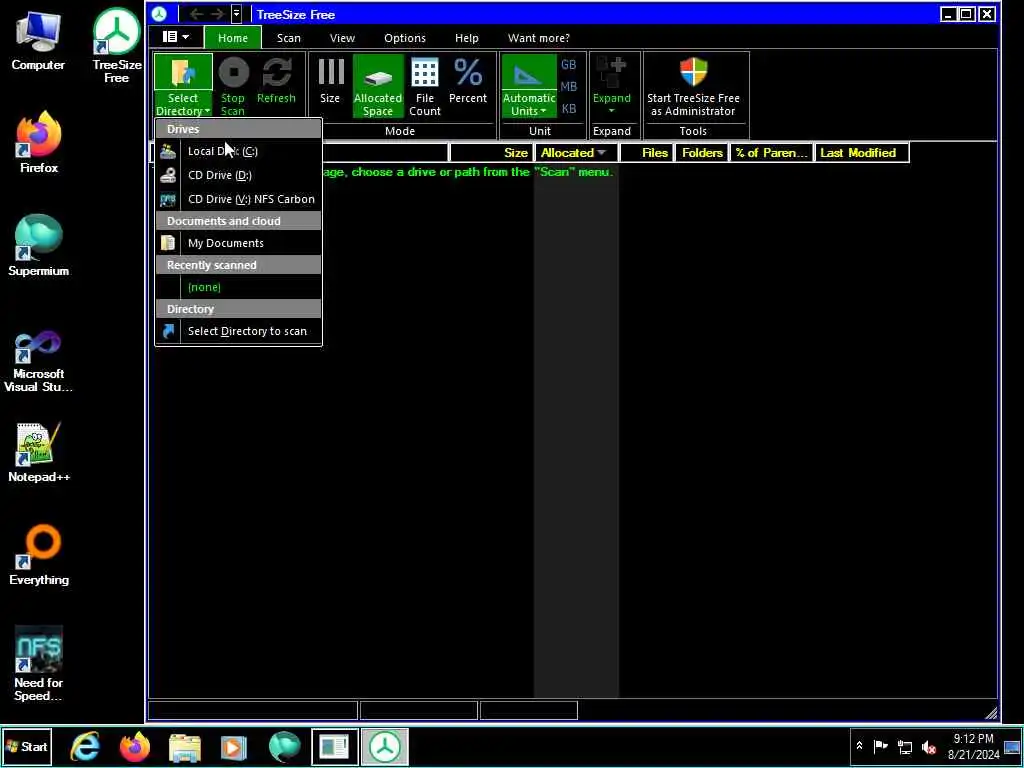This screenshot has width=1024, height=768.
Task: Click the (none) recently scanned entry
Action: tap(238, 287)
